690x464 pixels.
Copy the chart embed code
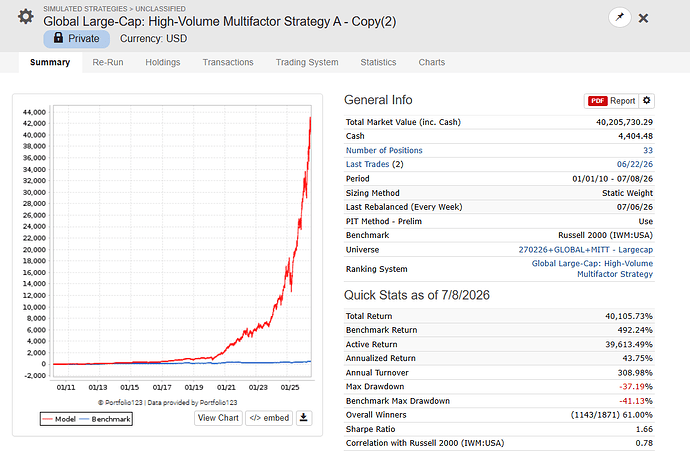click(269, 418)
